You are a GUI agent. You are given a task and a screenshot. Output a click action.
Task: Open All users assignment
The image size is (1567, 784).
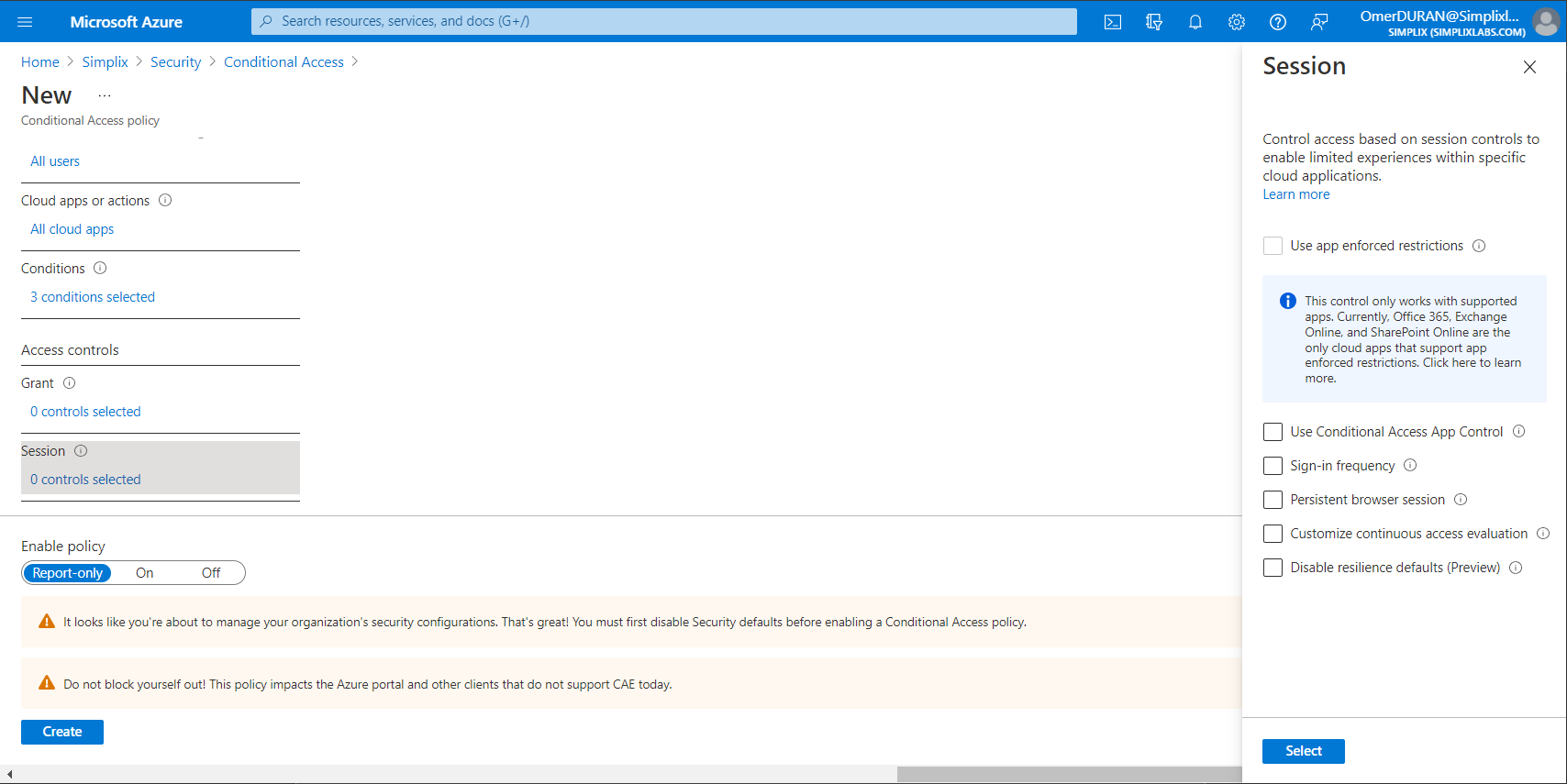tap(55, 161)
